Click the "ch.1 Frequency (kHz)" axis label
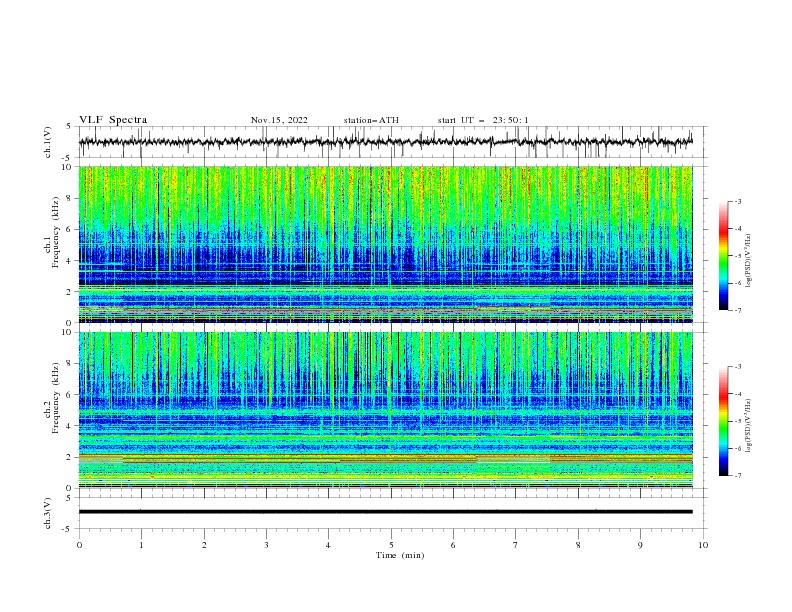Screen dimensions: 792x612 coord(52,230)
